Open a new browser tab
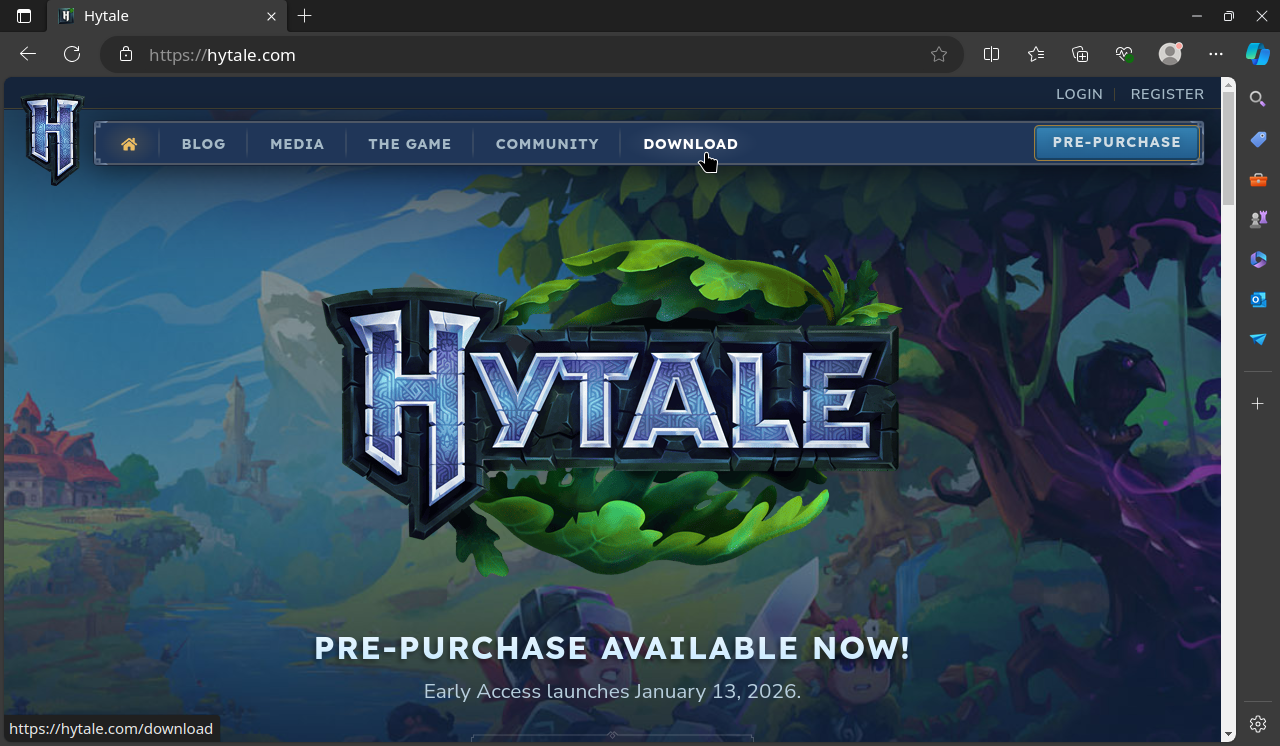Viewport: 1280px width, 746px height. pyautogui.click(x=304, y=16)
